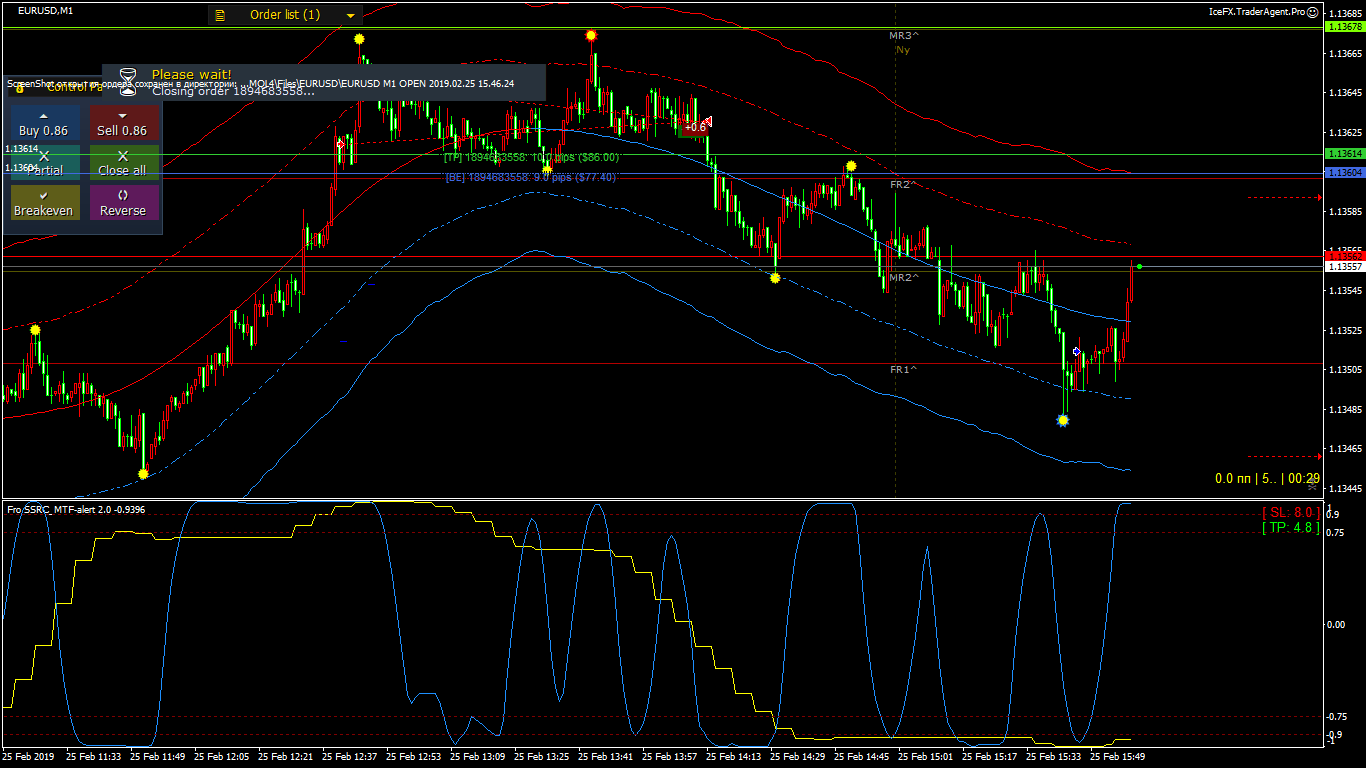Click the IceFX.TraderAgent.Pro expert label
The image size is (1366, 768).
1257,12
